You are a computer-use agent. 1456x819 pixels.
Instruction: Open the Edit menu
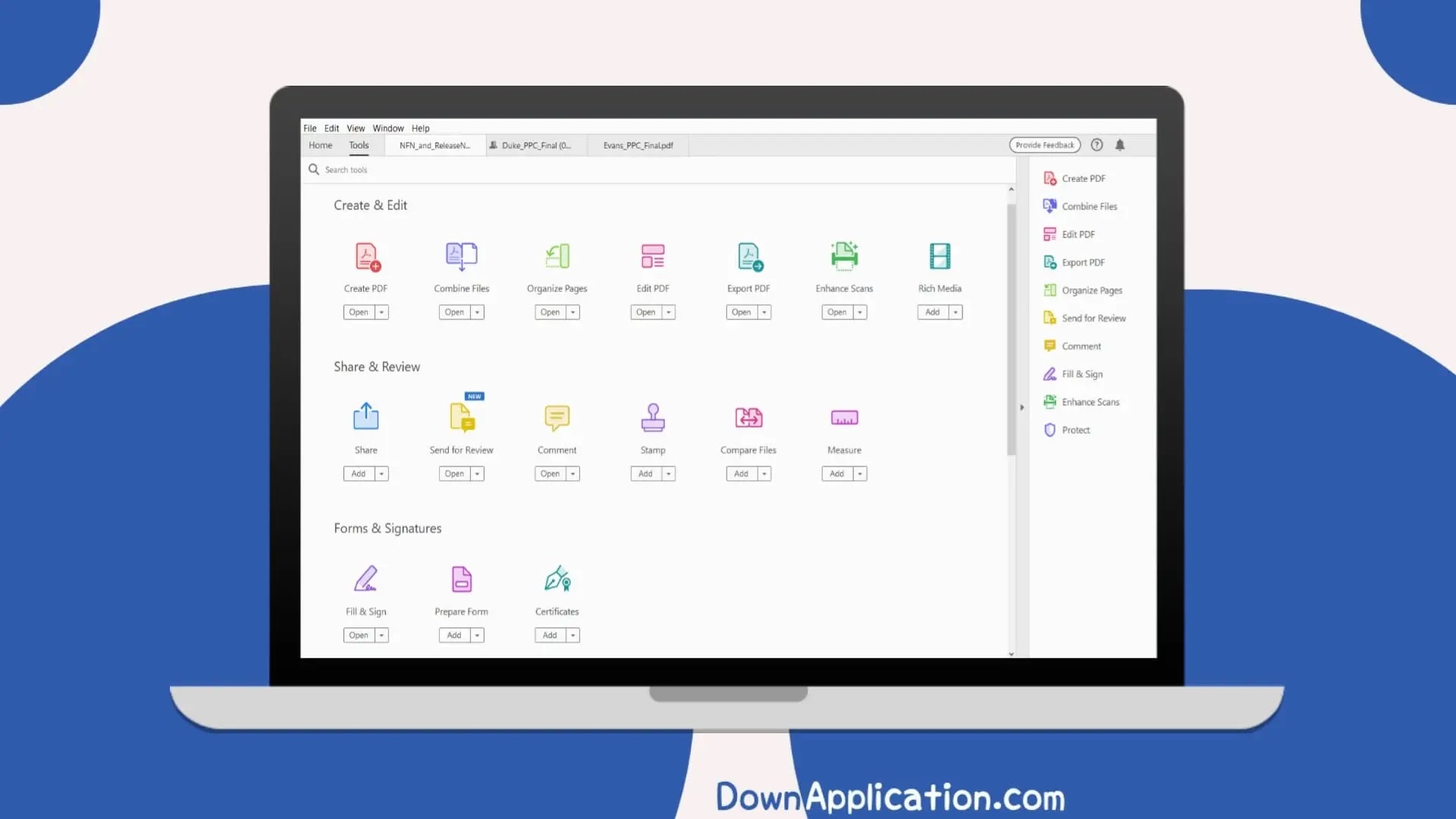point(331,128)
